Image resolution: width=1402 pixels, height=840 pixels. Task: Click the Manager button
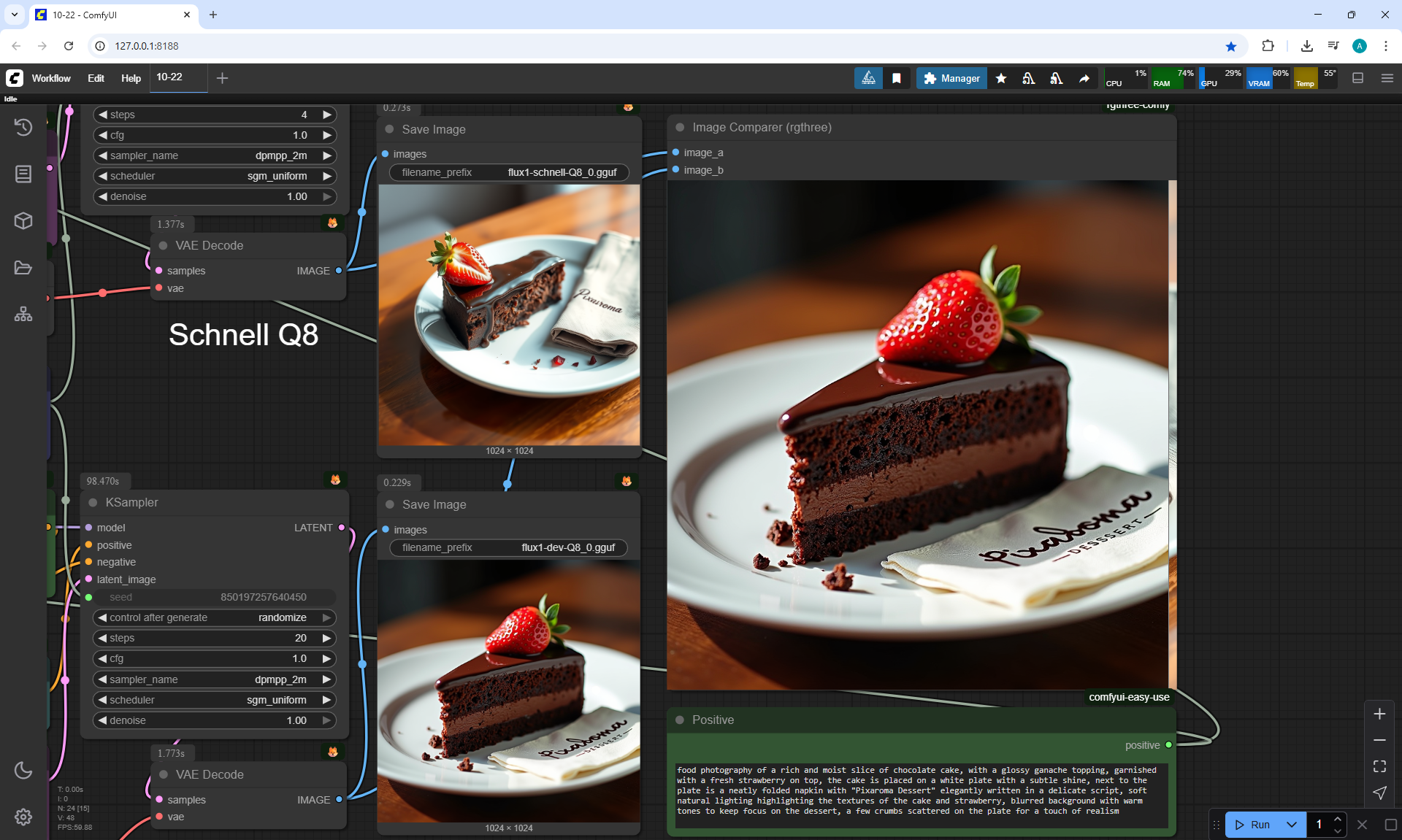point(951,78)
